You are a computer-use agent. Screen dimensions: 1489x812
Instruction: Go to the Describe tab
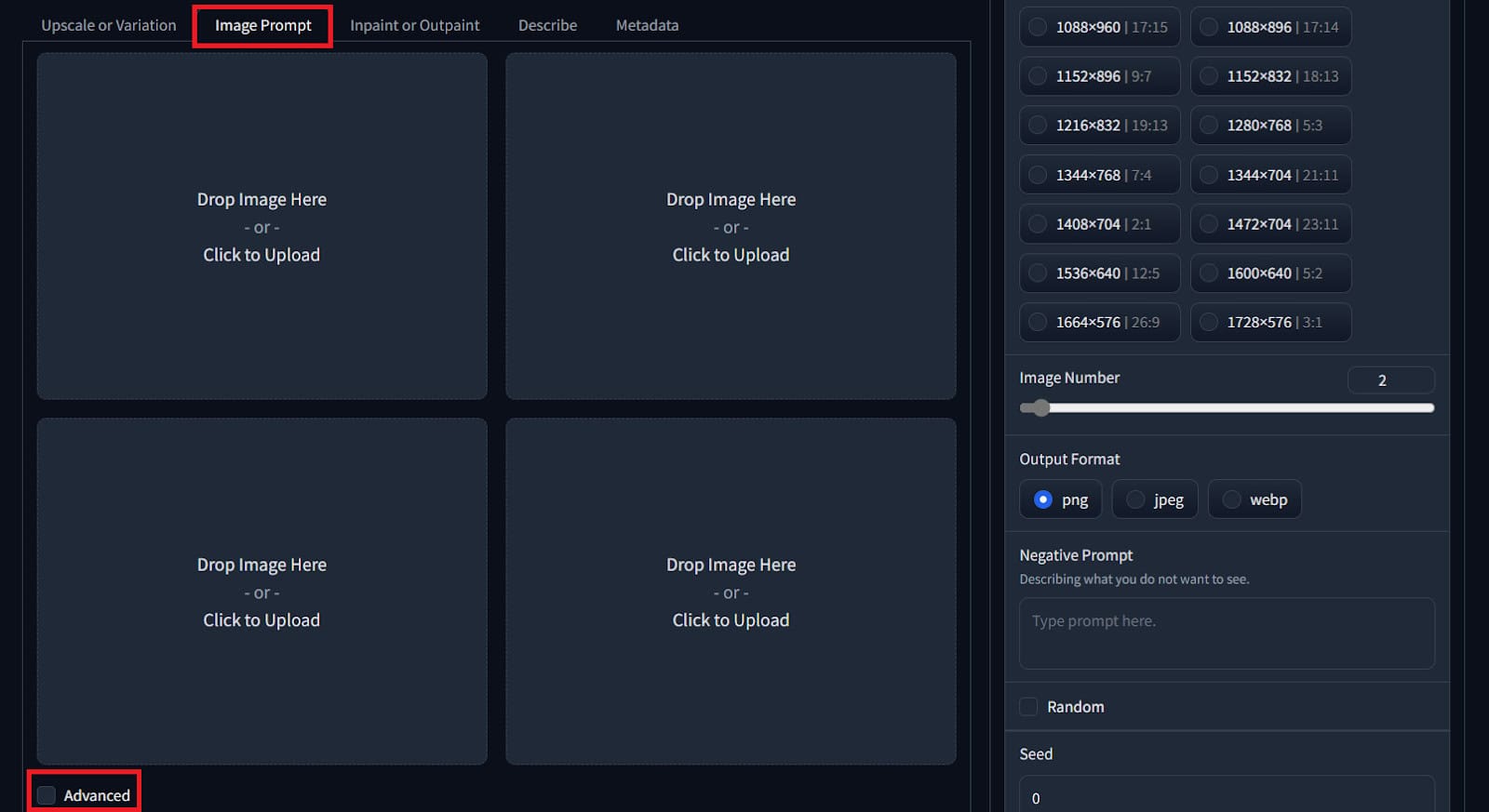pos(547,25)
